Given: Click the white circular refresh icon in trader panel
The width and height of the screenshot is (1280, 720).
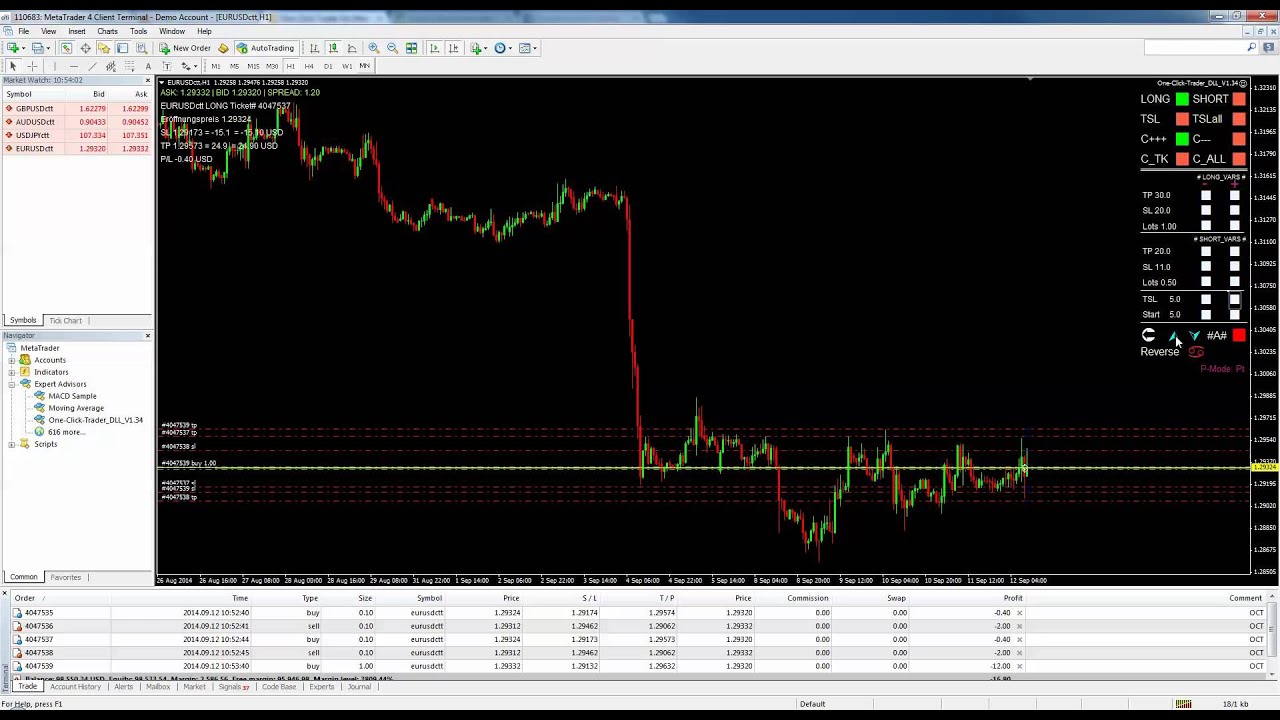Looking at the screenshot, I should (1148, 336).
